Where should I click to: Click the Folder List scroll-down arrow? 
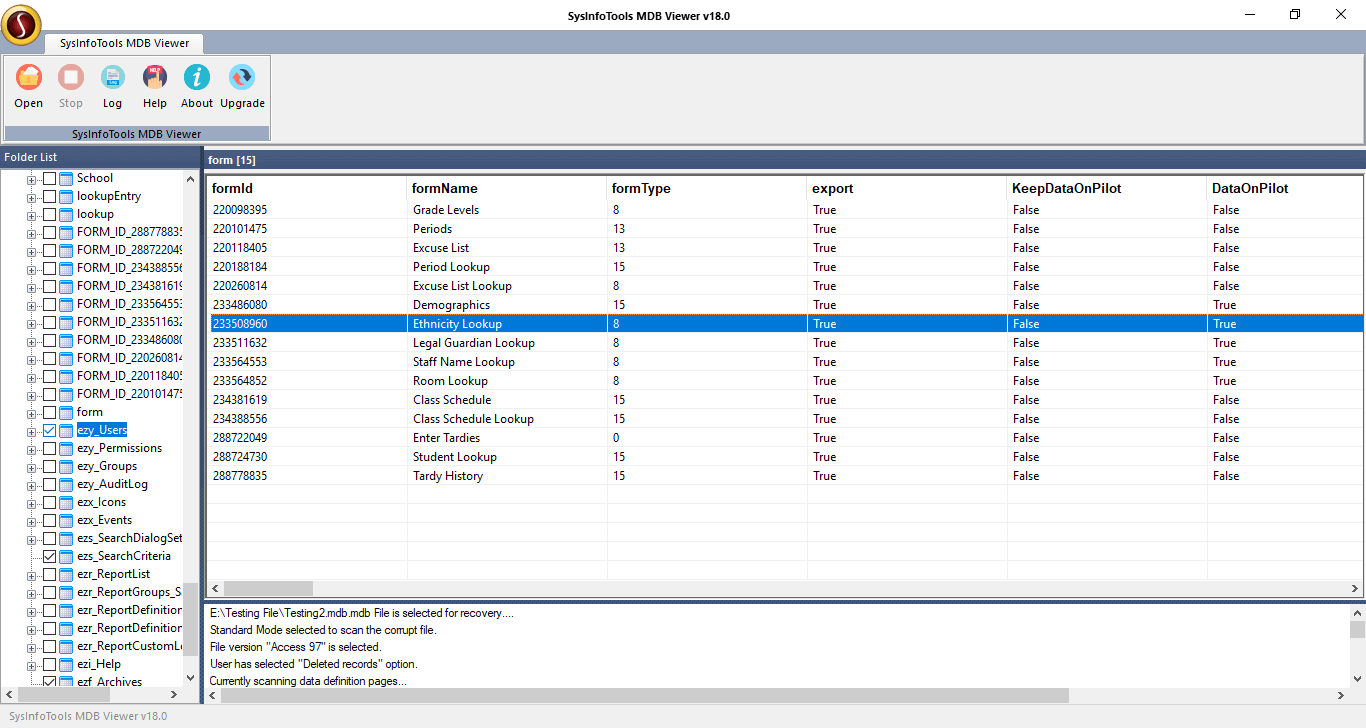tap(190, 678)
